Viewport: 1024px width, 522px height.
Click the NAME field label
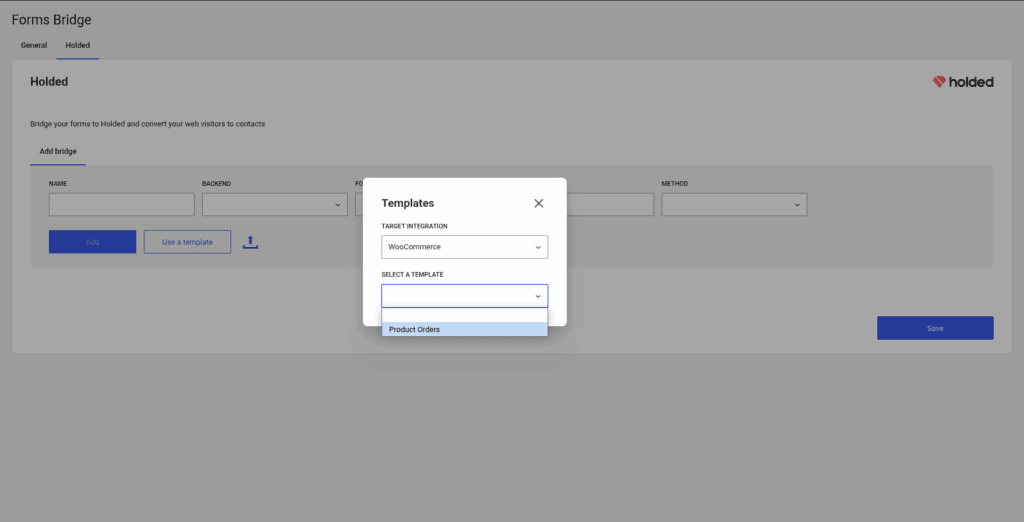coord(58,184)
